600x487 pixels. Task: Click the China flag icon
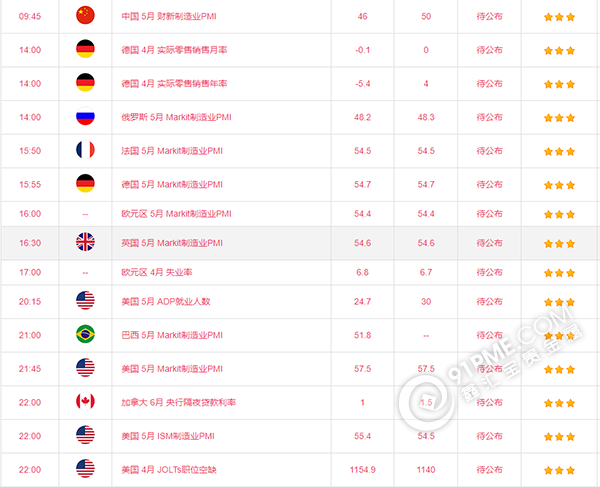[x=85, y=15]
